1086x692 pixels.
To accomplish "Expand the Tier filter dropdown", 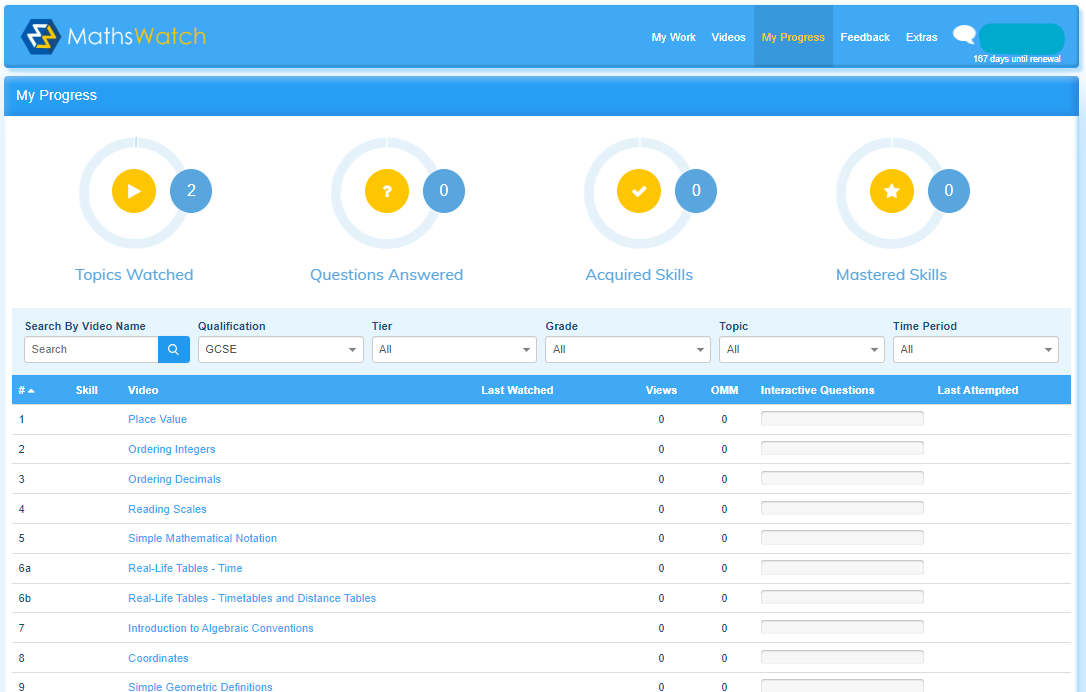I will [454, 349].
